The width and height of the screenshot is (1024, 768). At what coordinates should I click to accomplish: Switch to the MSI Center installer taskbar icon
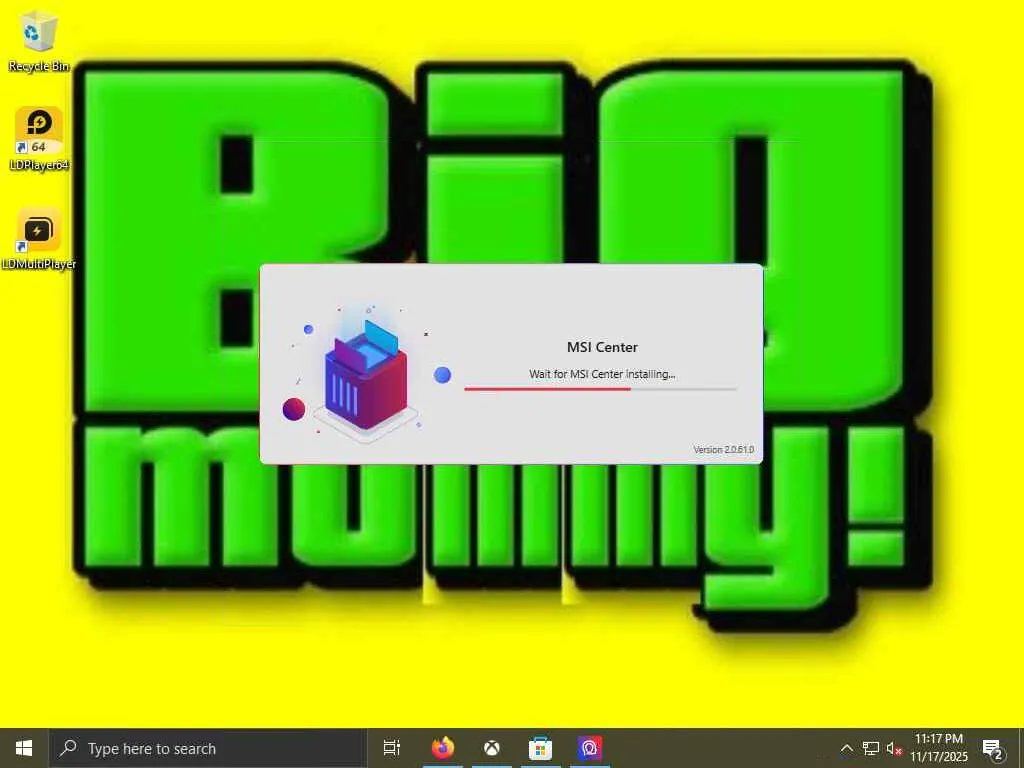click(x=589, y=748)
